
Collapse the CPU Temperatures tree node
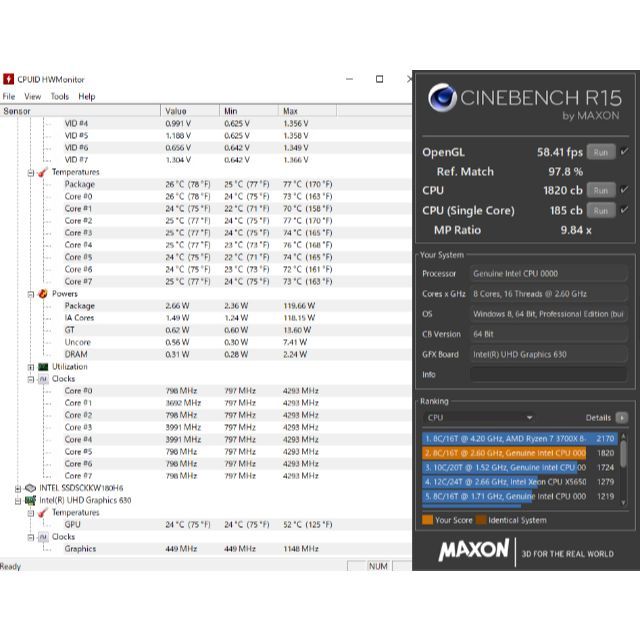pyautogui.click(x=31, y=173)
